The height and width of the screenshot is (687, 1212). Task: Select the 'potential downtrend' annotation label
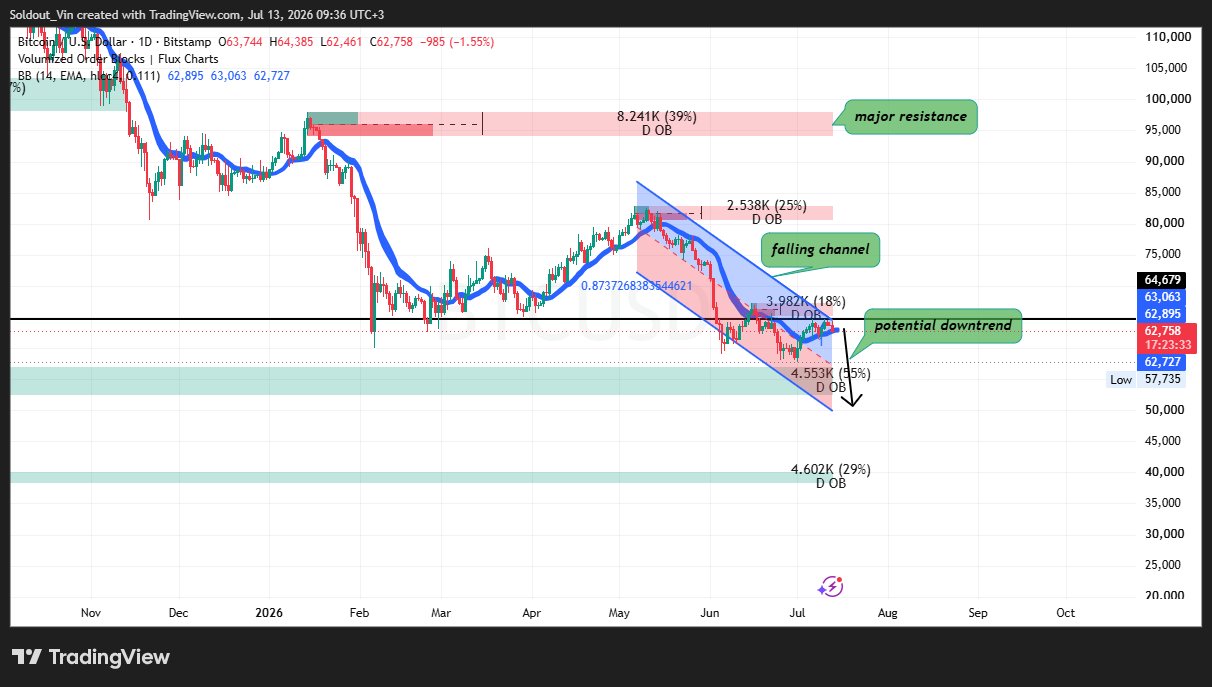pyautogui.click(x=943, y=326)
